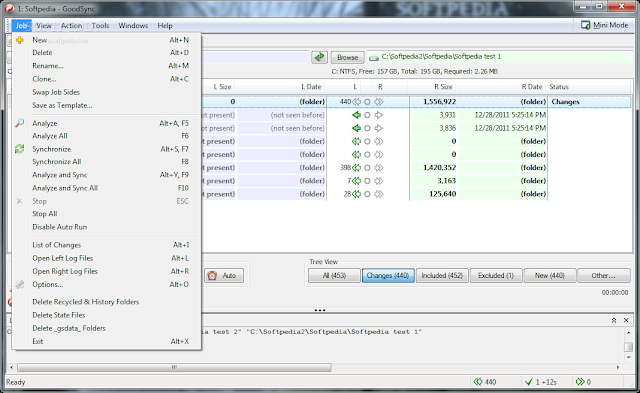Click the right folder path field

[x=500, y=57]
